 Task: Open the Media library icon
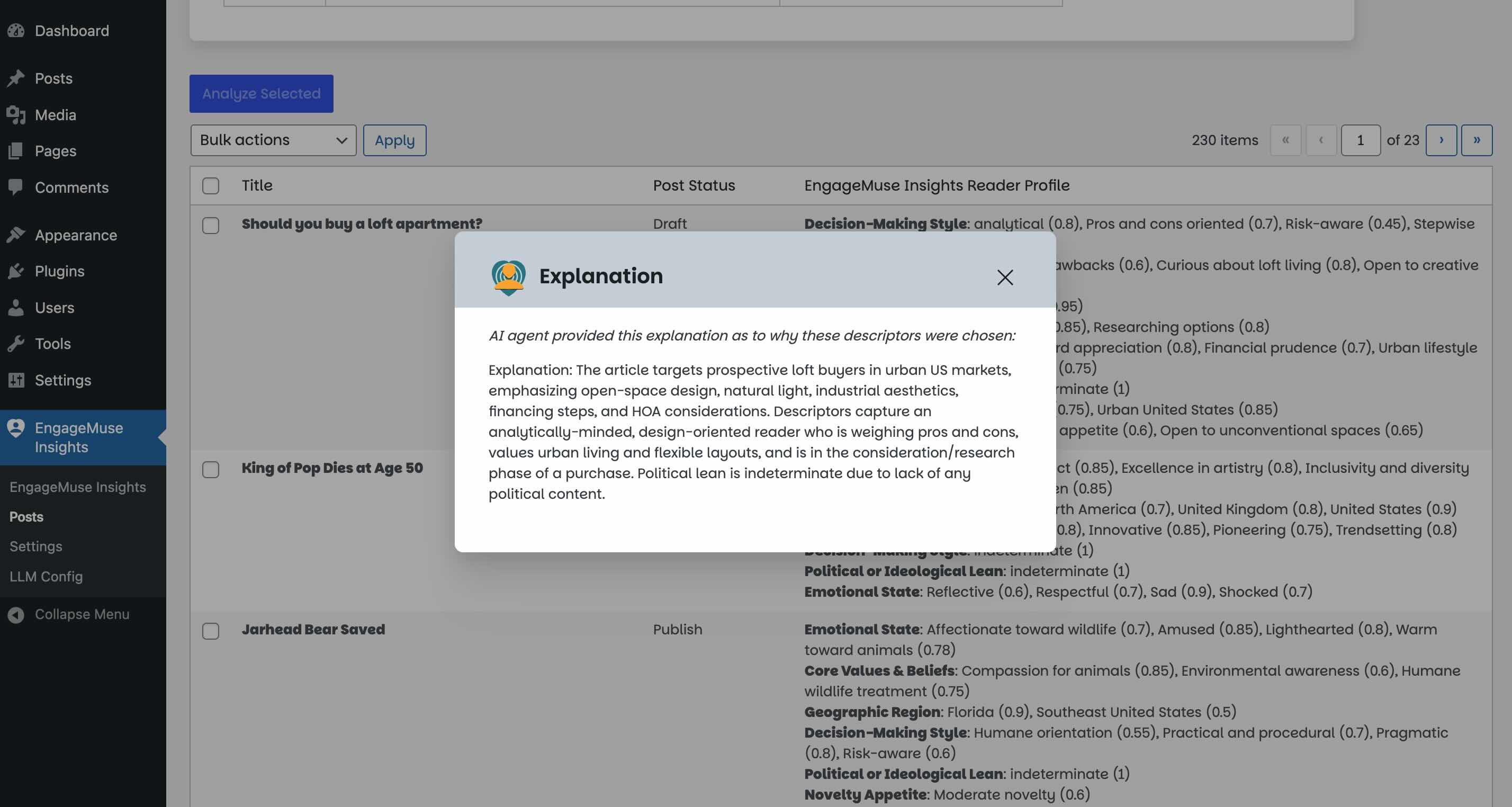click(x=16, y=115)
